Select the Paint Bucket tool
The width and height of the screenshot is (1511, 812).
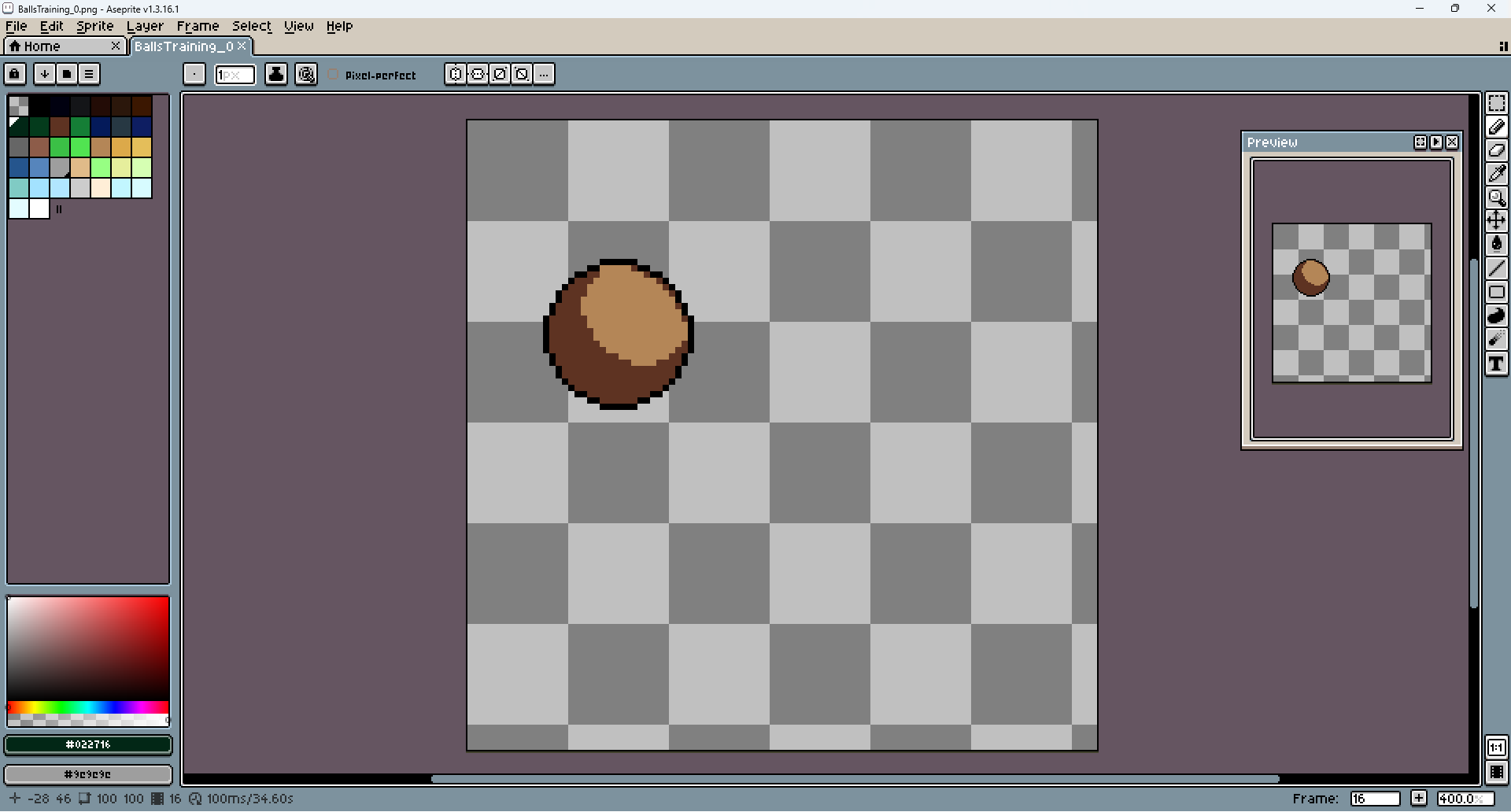click(1496, 244)
